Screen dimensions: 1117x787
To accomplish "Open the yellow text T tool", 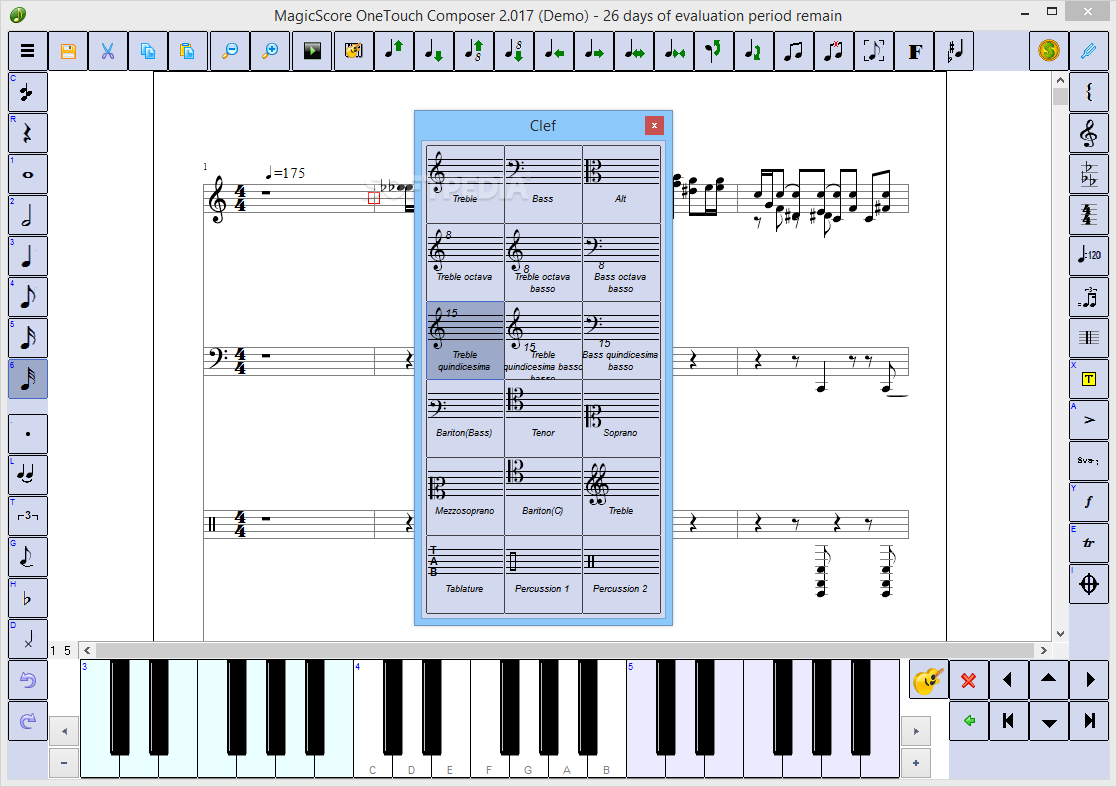I will pos(1089,379).
